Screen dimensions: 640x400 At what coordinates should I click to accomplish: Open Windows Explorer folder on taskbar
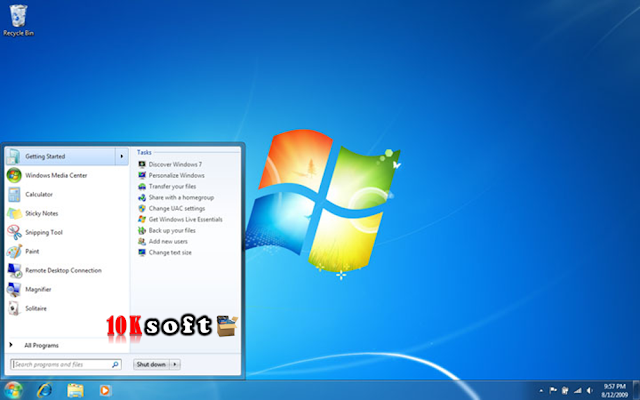click(x=75, y=391)
